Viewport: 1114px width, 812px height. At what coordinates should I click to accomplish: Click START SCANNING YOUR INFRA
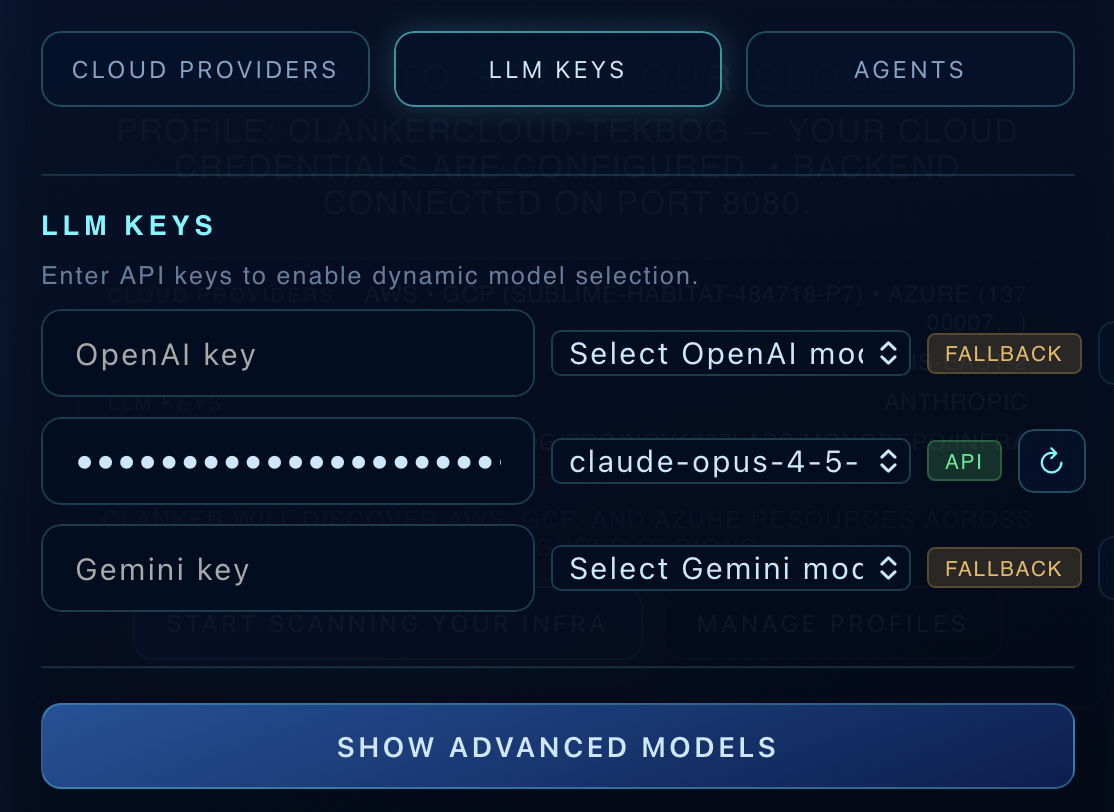point(388,623)
